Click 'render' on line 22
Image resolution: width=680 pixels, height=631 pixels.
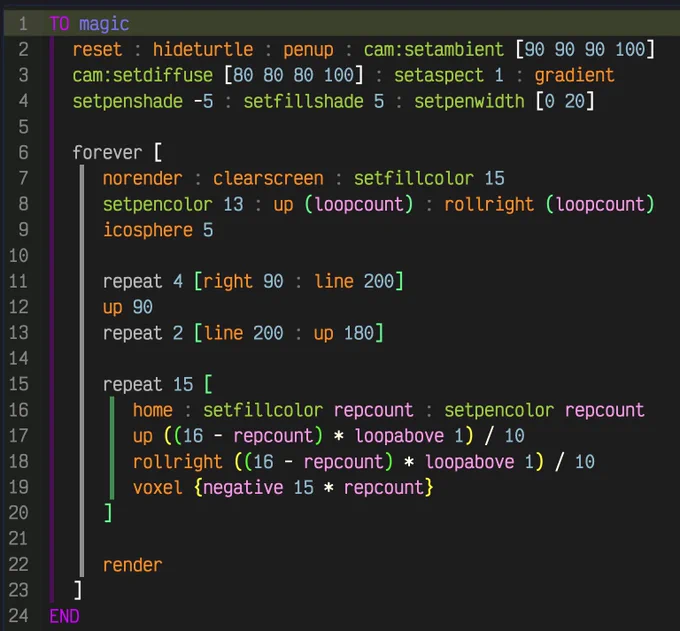[132, 565]
